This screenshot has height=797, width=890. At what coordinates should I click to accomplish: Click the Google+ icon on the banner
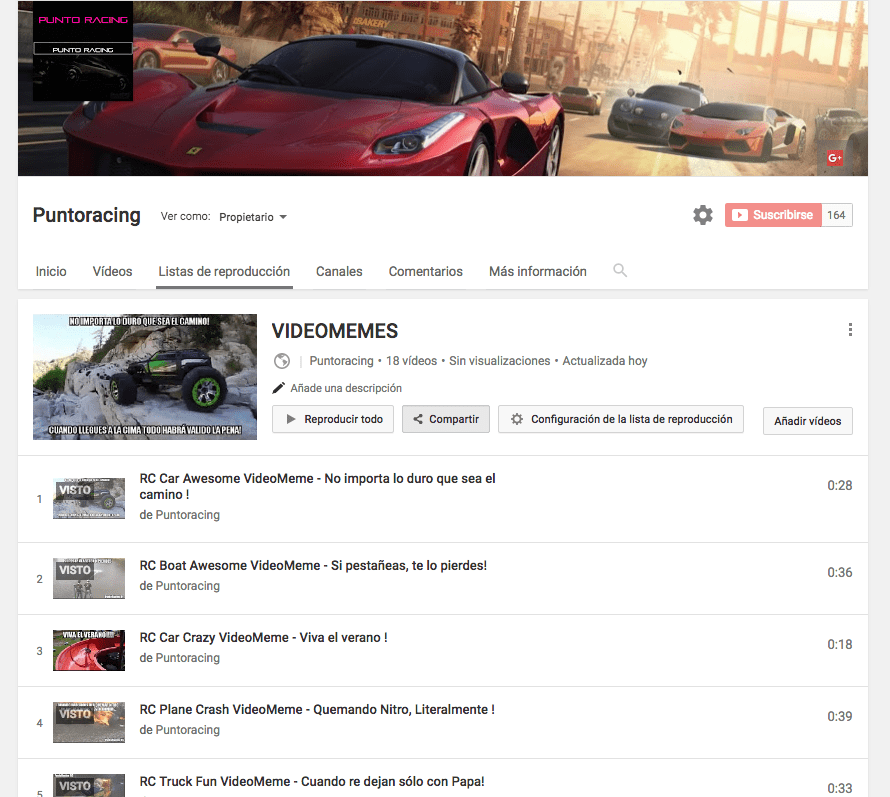click(x=834, y=158)
